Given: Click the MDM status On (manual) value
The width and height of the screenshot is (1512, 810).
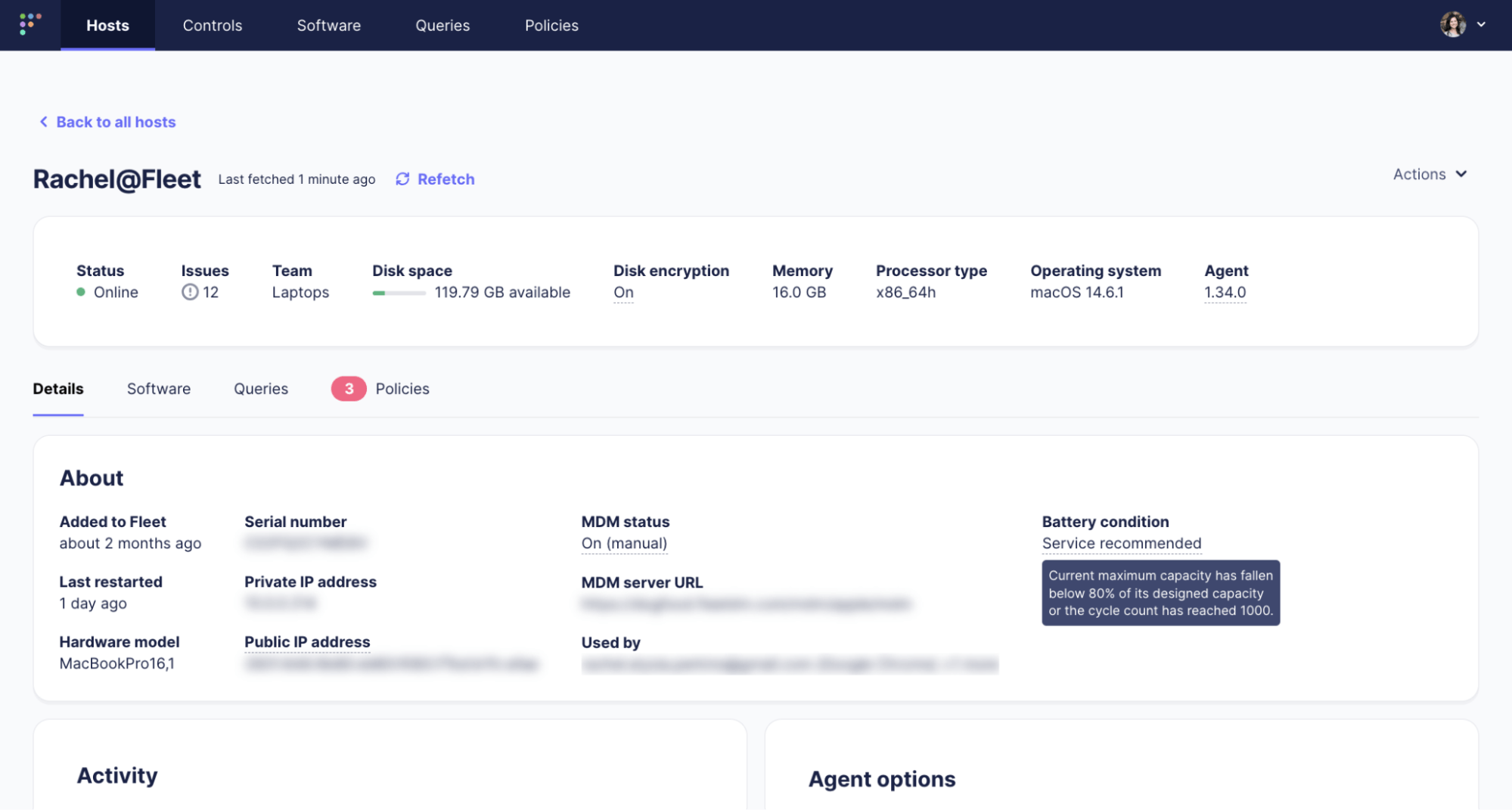Looking at the screenshot, I should coord(624,543).
